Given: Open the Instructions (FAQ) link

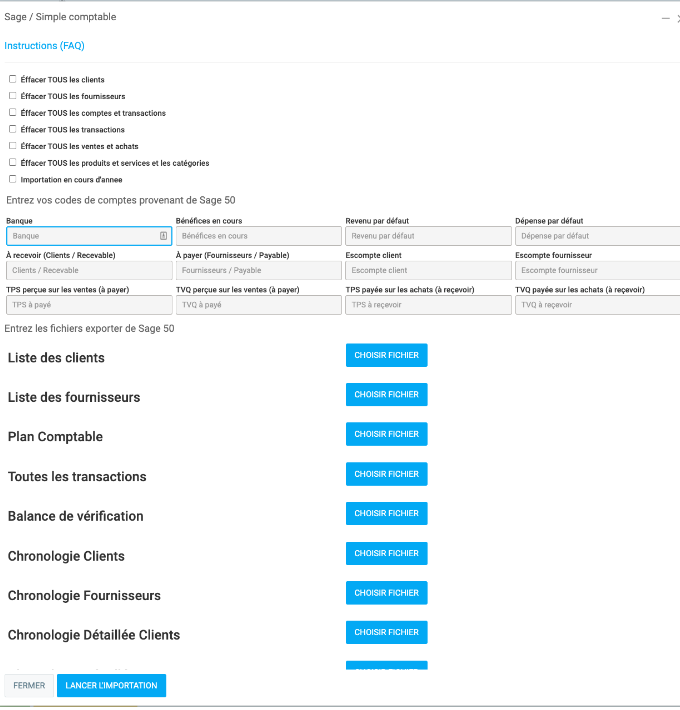Looking at the screenshot, I should click(44, 46).
